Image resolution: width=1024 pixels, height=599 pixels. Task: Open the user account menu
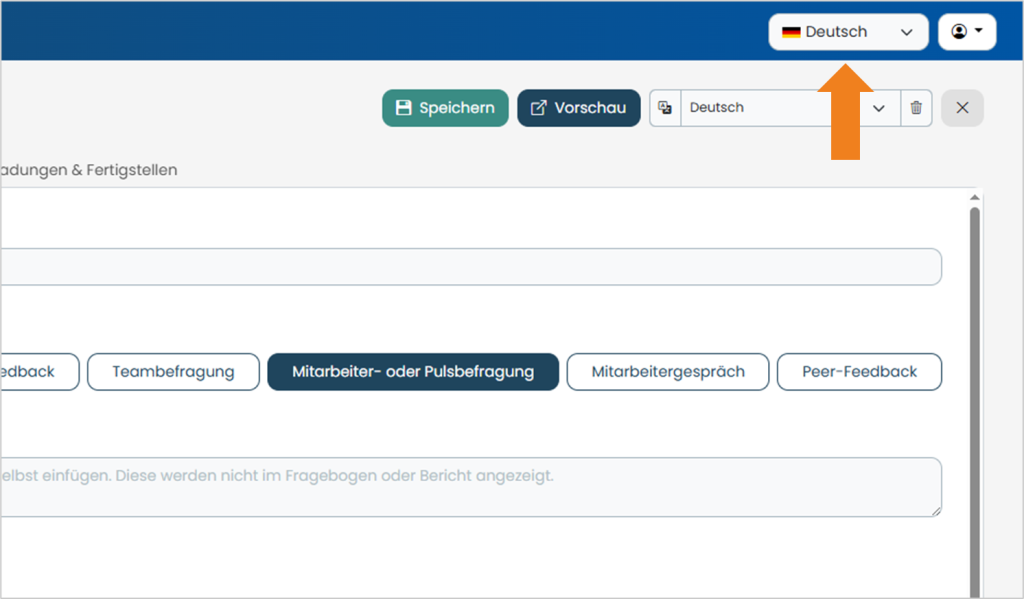click(967, 32)
